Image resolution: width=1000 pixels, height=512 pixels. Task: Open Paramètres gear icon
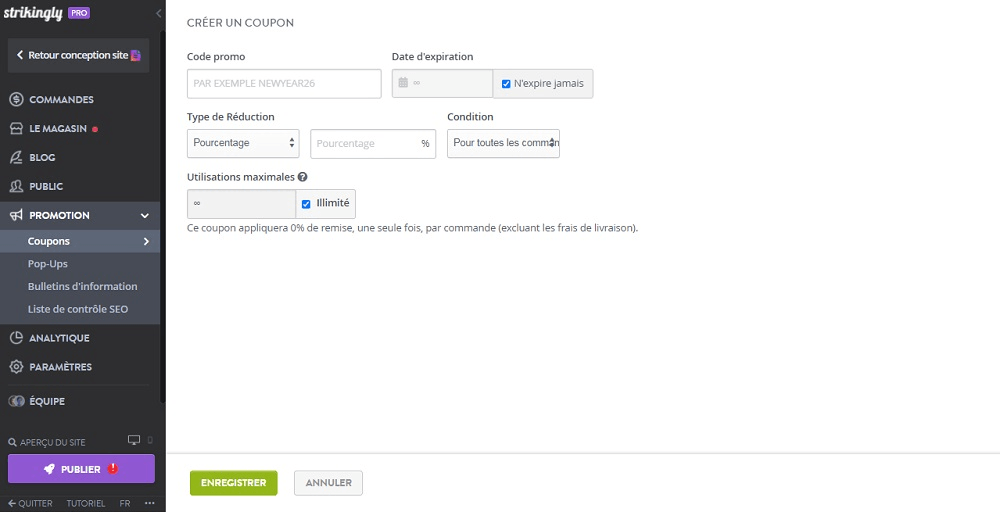tap(16, 367)
